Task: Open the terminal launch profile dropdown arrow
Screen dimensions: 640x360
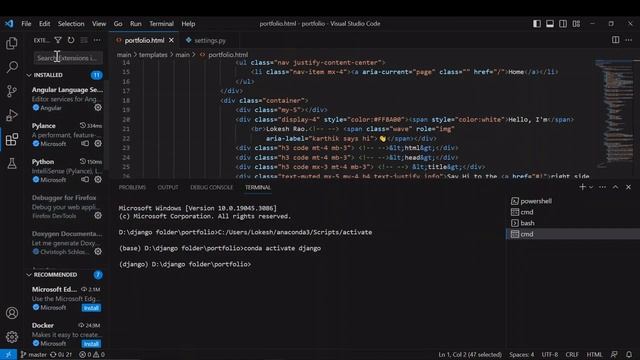Action: coord(591,187)
